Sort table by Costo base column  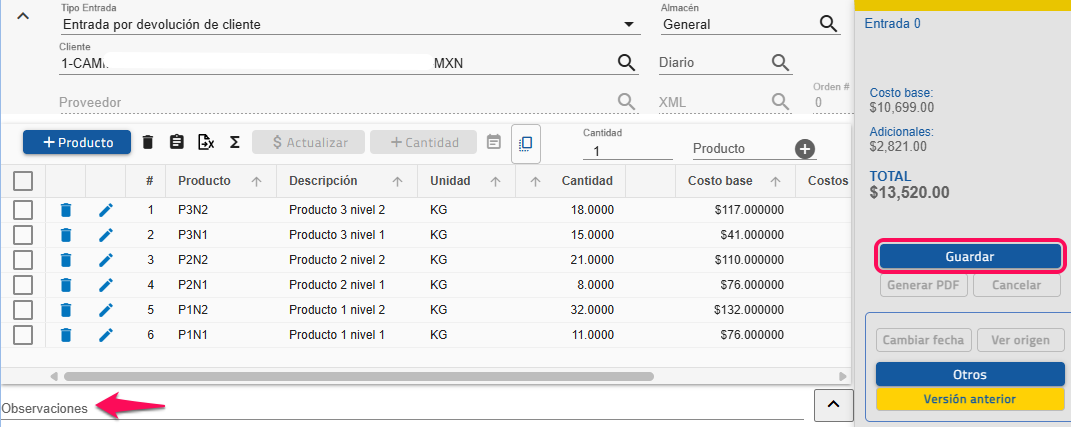tap(720, 181)
